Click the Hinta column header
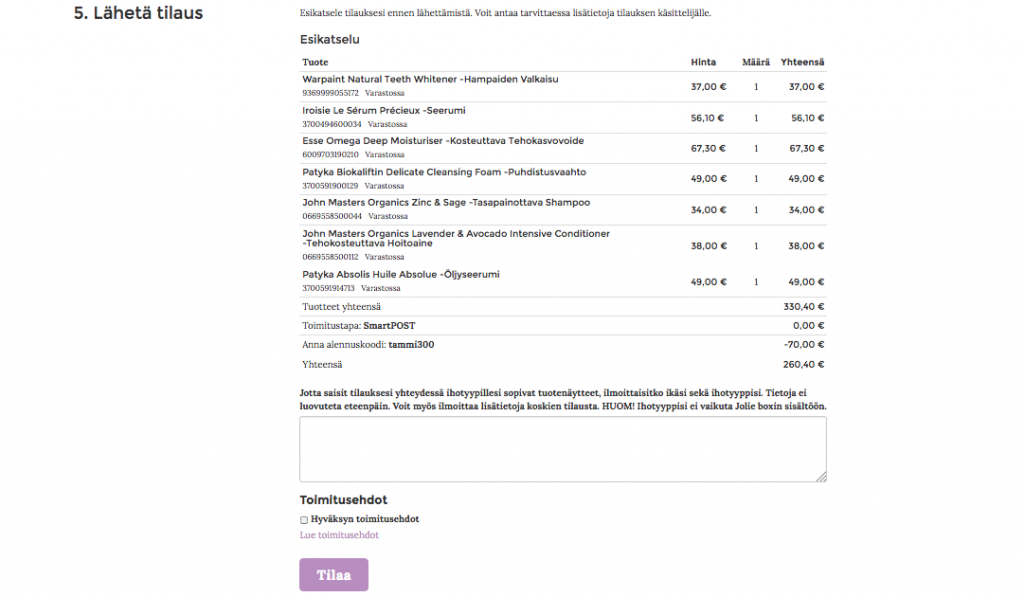This screenshot has height=597, width=1024. pos(703,62)
